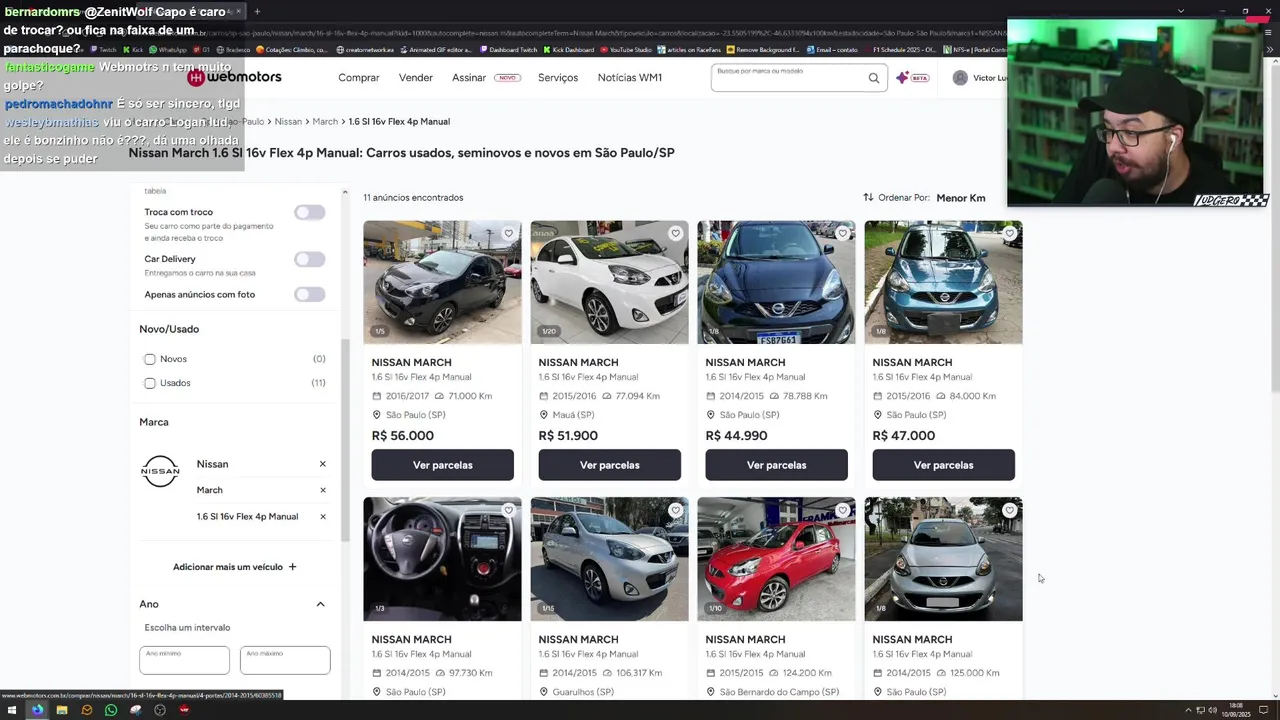Enable Car Delivery toggle
1280x720 pixels.
click(x=309, y=259)
